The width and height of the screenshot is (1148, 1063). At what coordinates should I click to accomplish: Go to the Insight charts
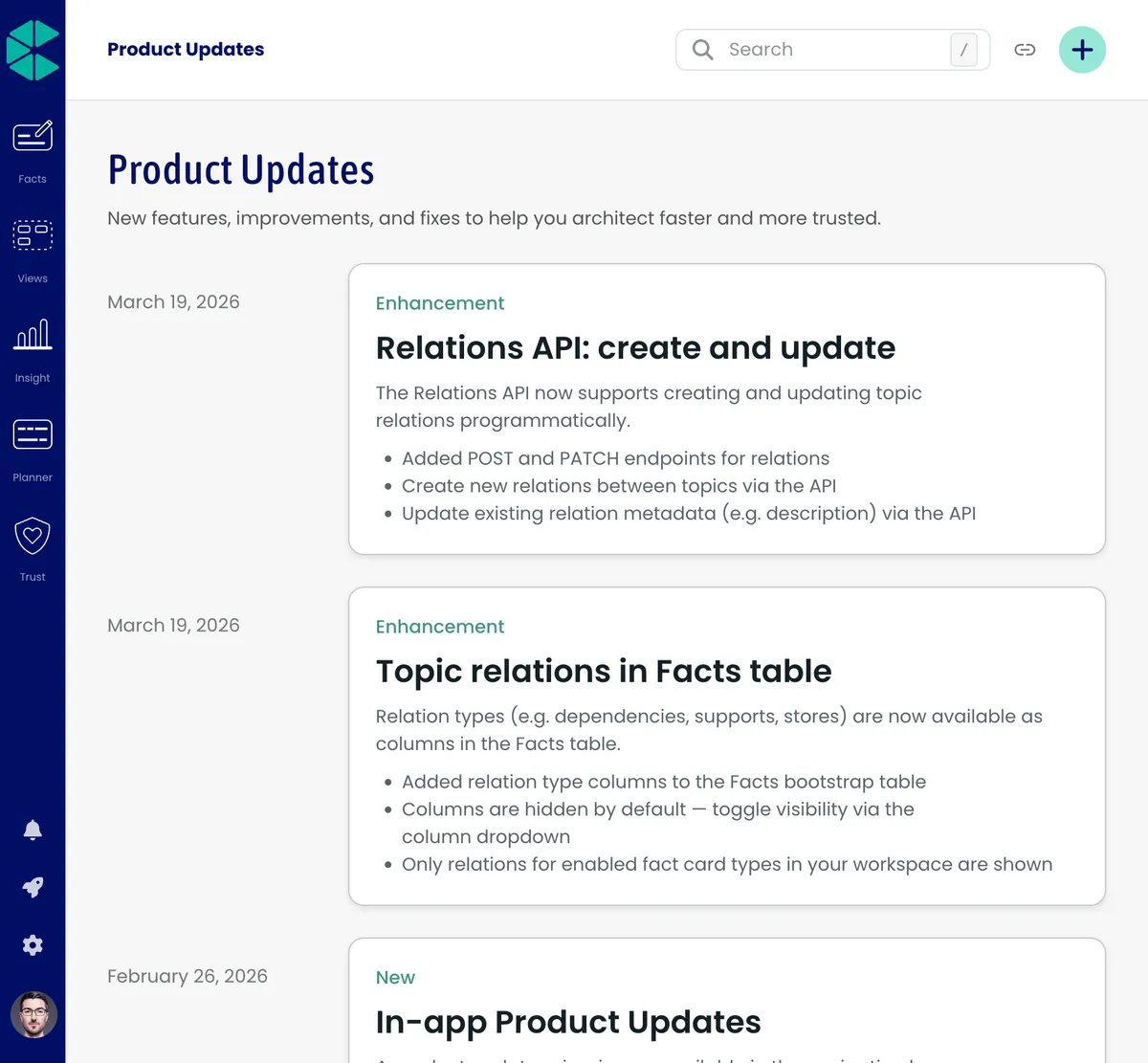33,347
